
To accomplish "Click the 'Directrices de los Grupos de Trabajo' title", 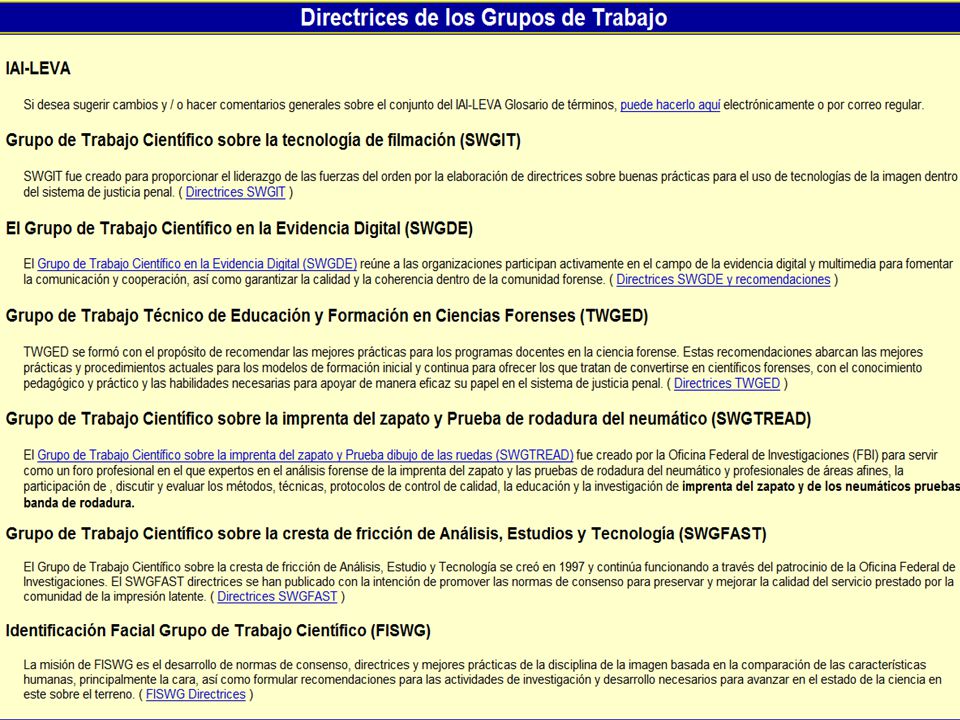I will point(484,17).
